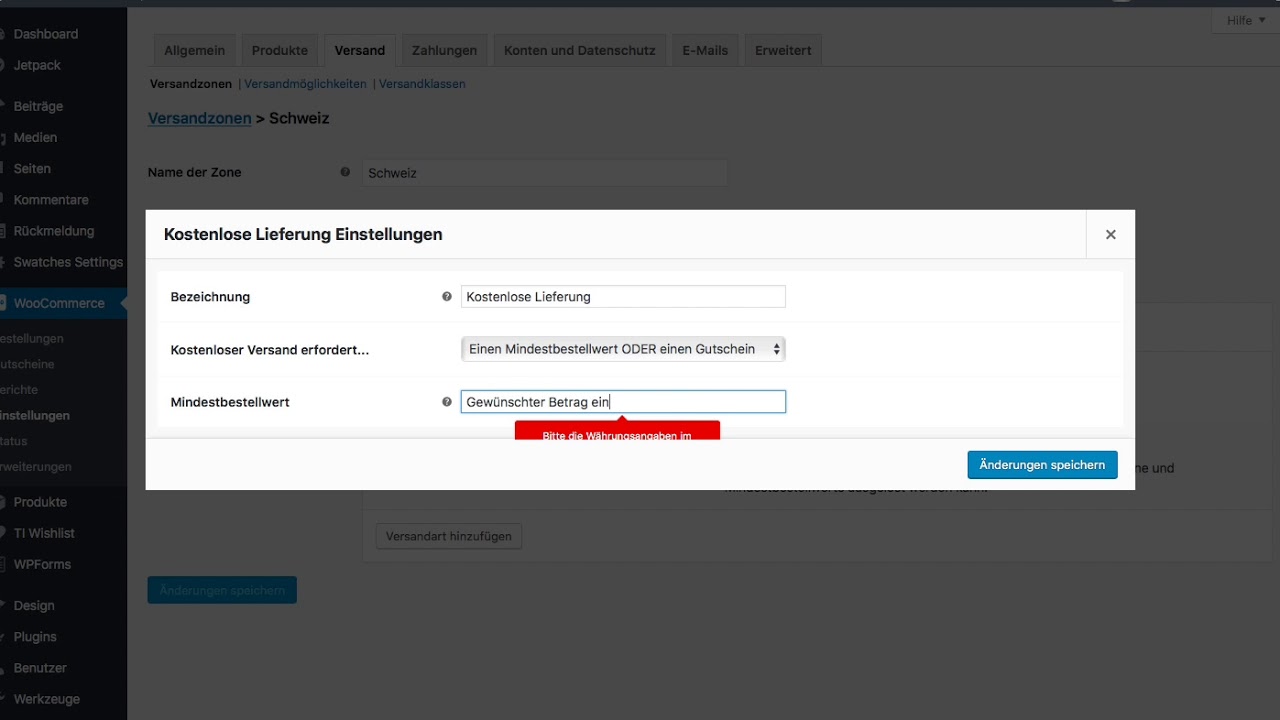Go back via Versandzonen breadcrumb link

pos(200,118)
